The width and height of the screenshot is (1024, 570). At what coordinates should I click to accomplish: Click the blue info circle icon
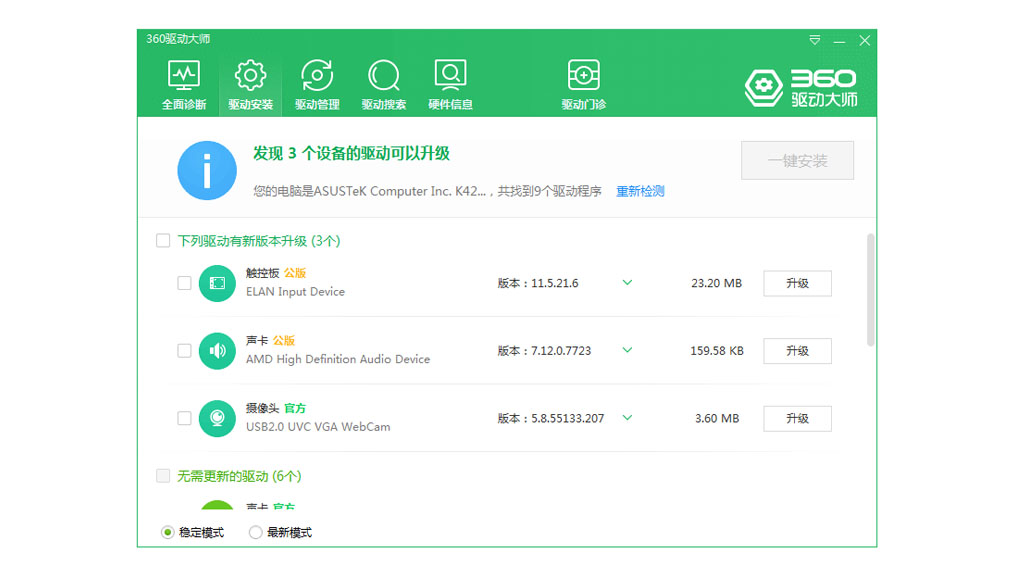pyautogui.click(x=207, y=170)
